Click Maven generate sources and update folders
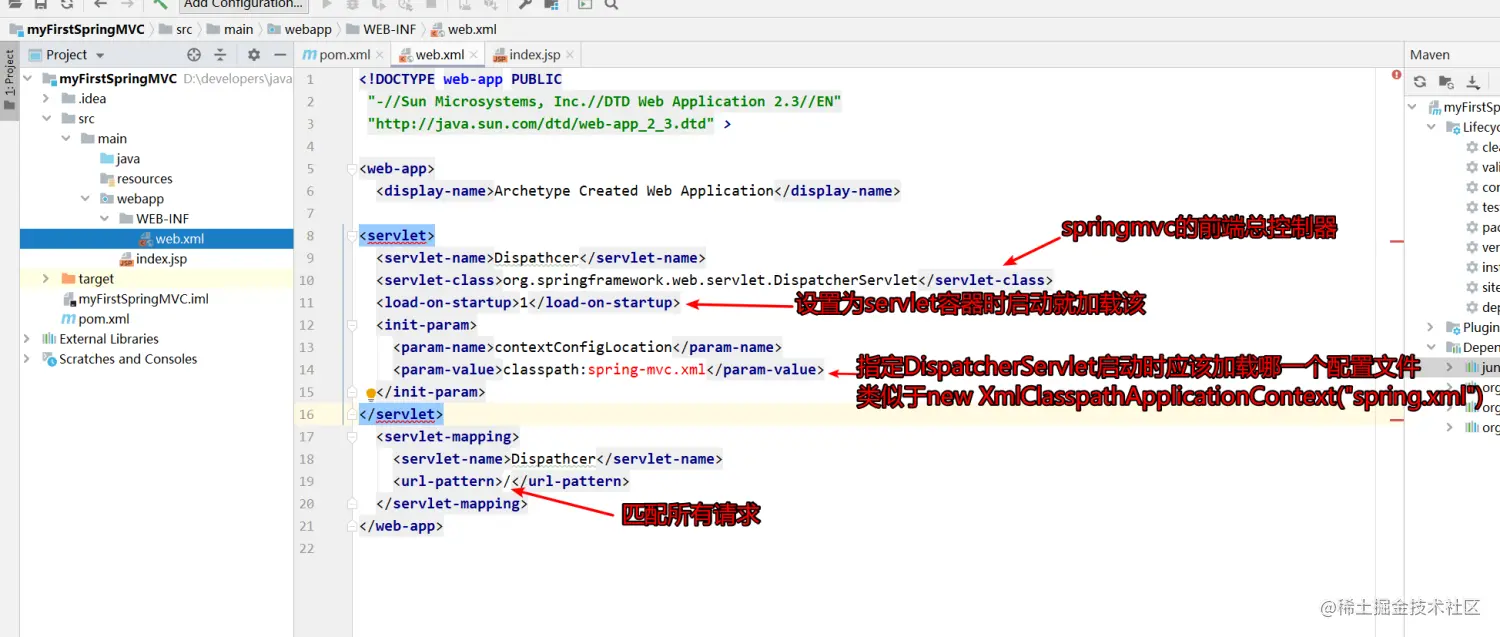Viewport: 1500px width, 637px height. (1446, 82)
